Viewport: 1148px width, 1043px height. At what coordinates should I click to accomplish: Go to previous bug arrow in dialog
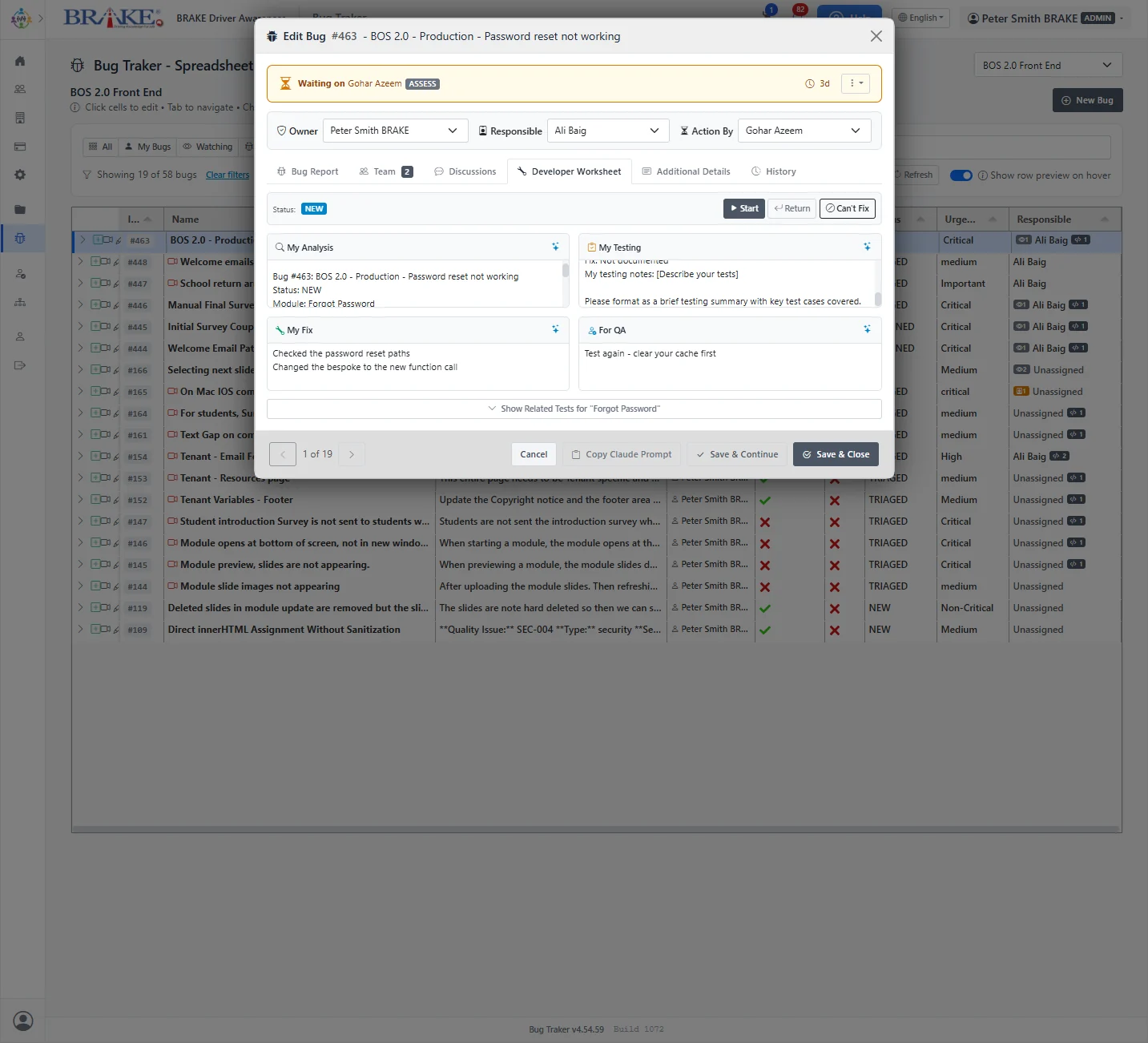tap(283, 454)
